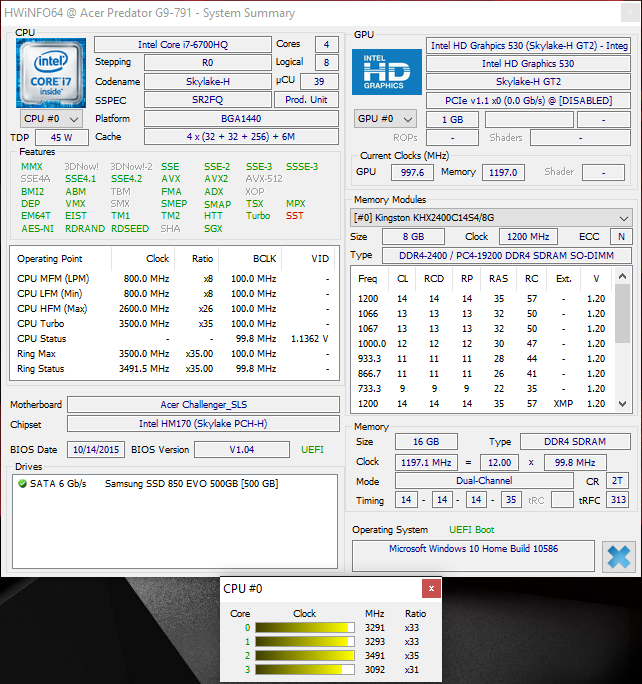Screen dimensions: 642x684
Task: Click the PCIe v1.1 x0 DISABLED field
Action: (x=528, y=100)
